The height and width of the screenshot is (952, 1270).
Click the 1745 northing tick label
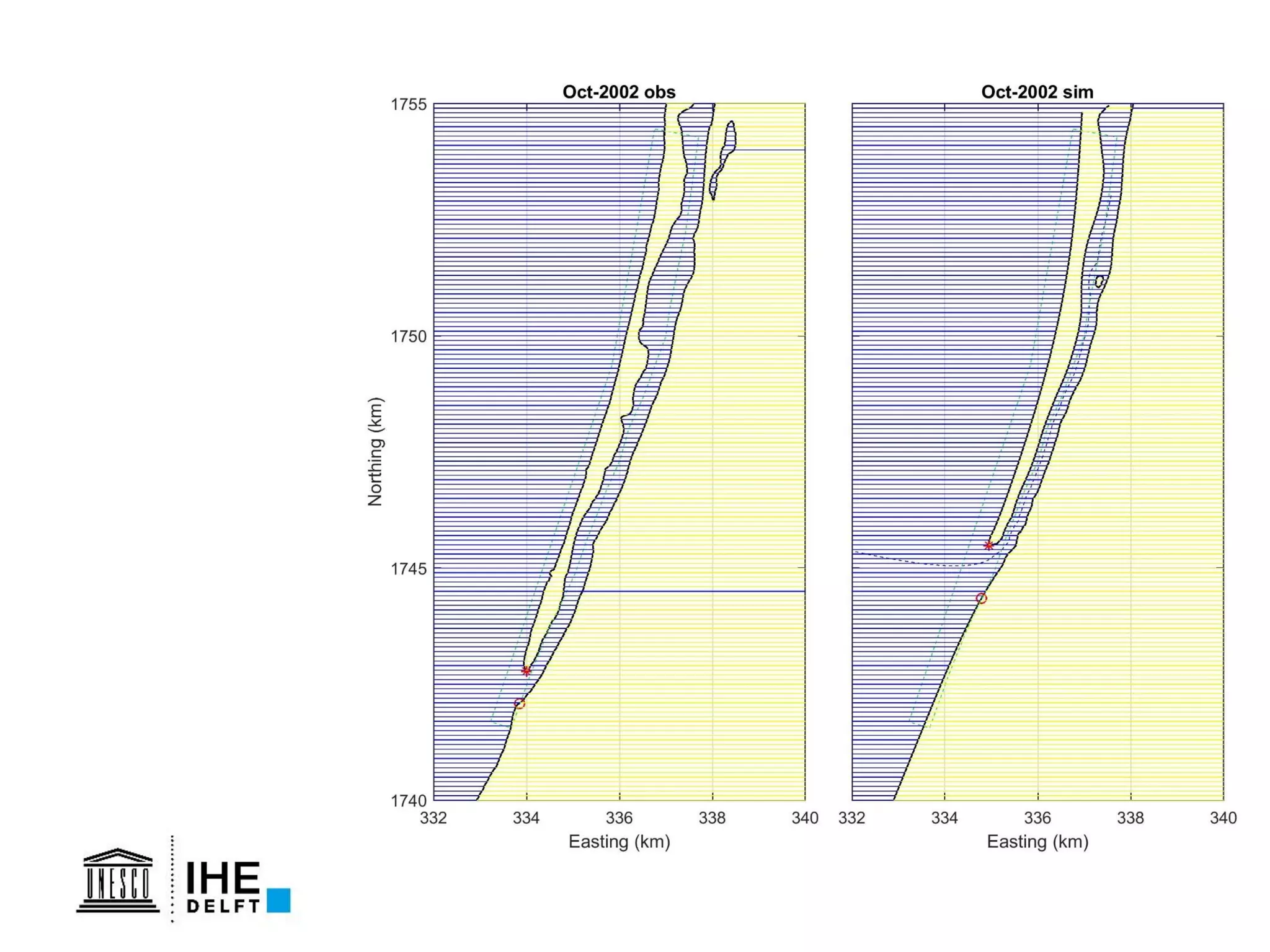pos(409,568)
